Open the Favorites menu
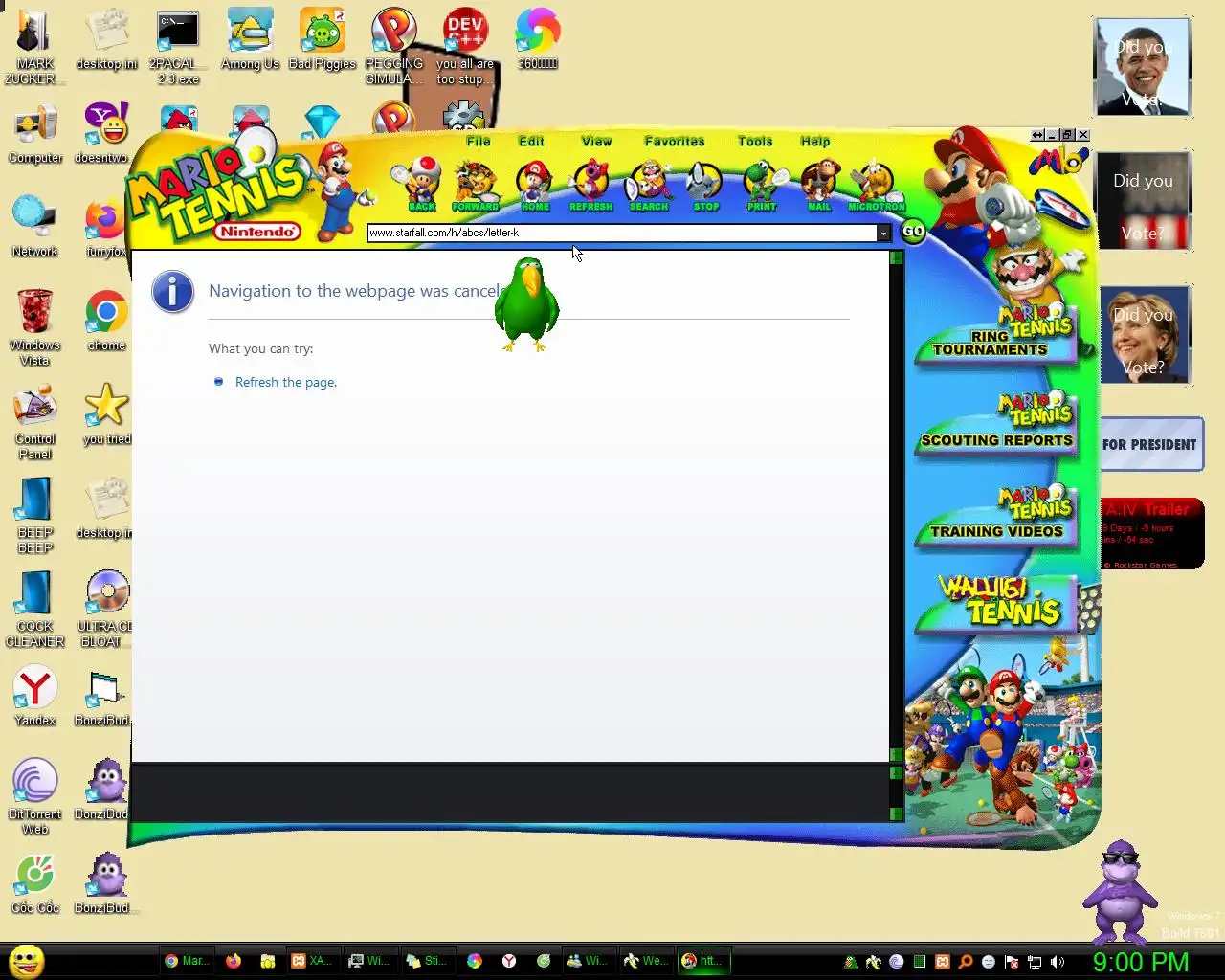Image resolution: width=1225 pixels, height=980 pixels. click(675, 141)
